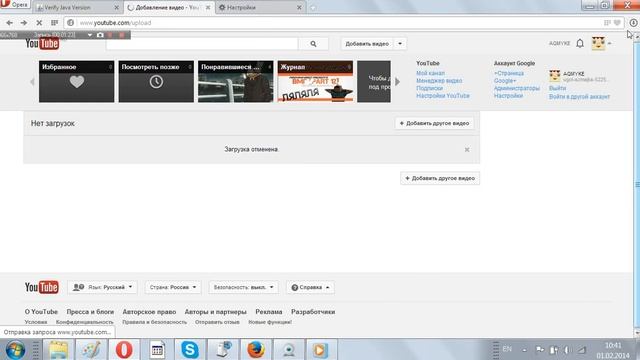Click the browser forward arrow

(24, 23)
